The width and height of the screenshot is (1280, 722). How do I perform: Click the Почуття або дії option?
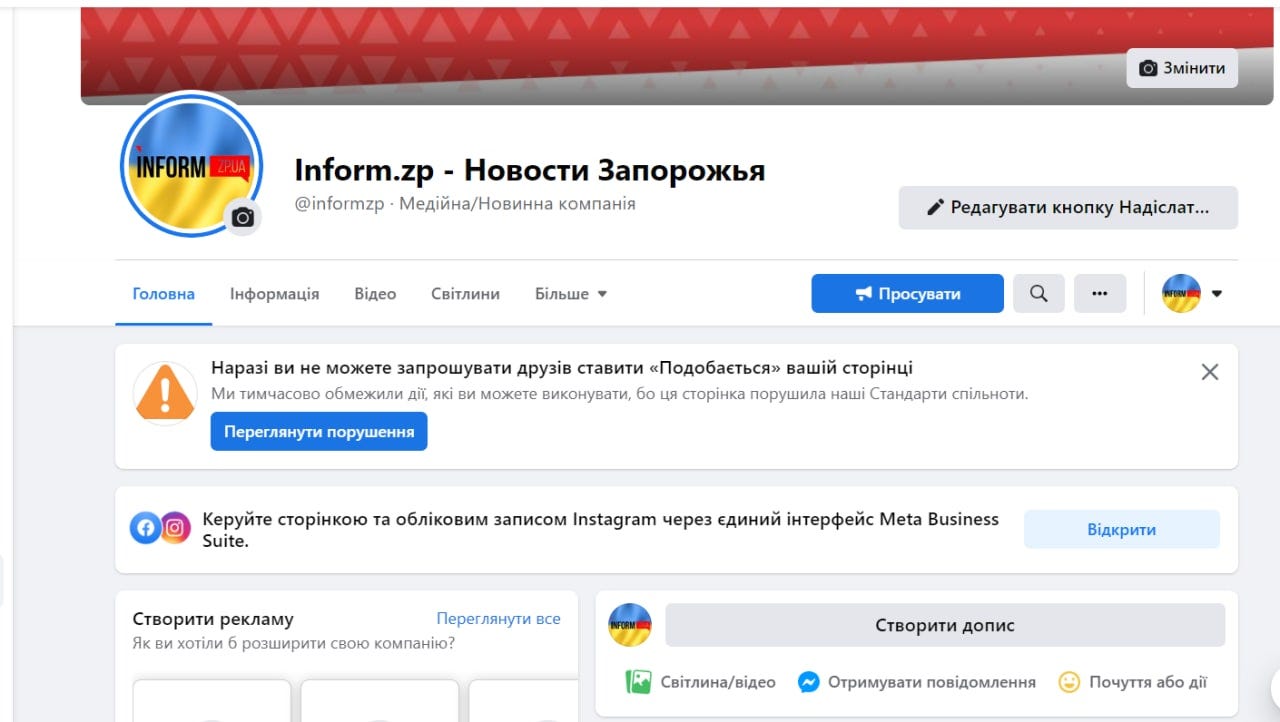1133,682
